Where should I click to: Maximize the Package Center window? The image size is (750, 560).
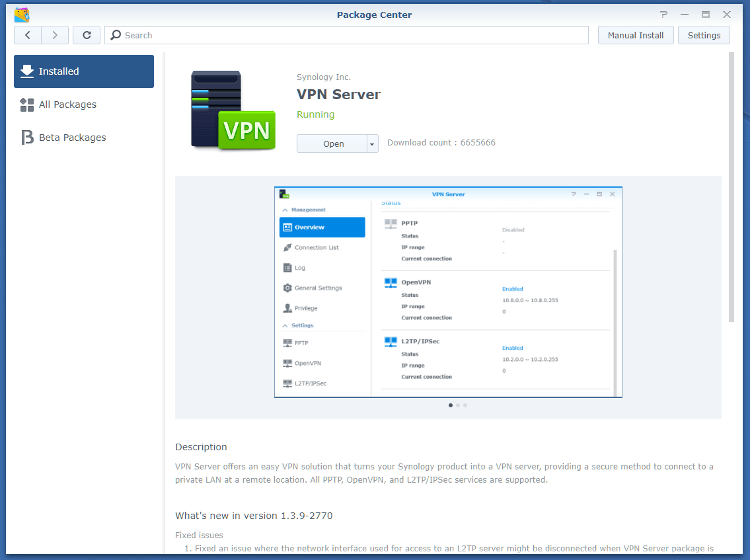click(x=706, y=14)
